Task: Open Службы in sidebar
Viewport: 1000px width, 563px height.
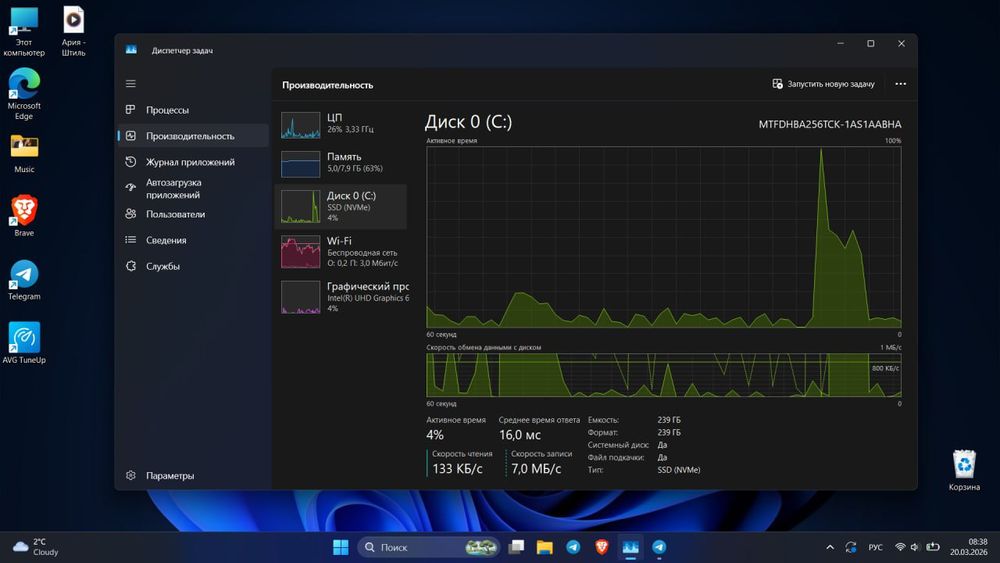Action: tap(193, 266)
